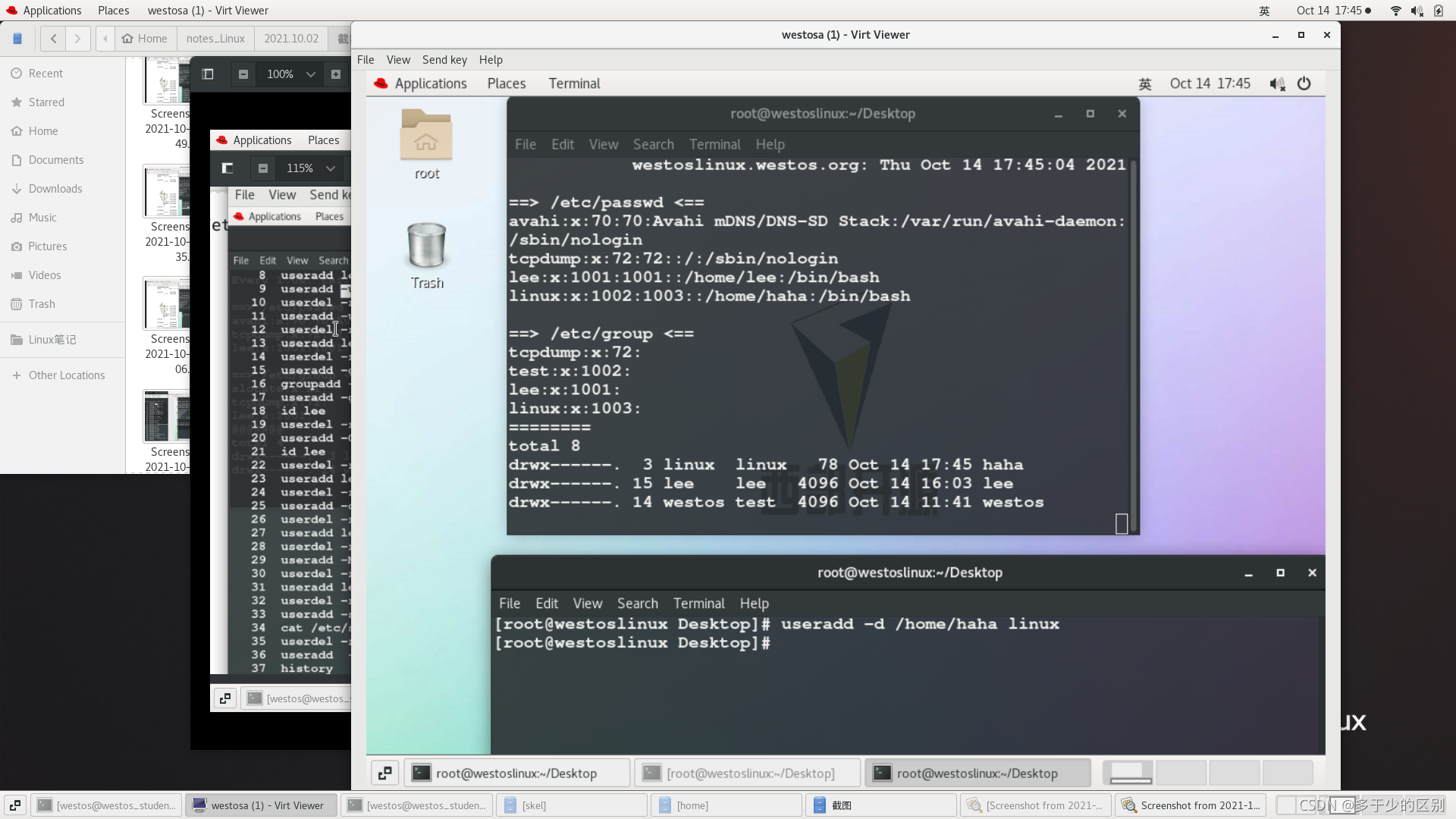
Task: Click the back arrow in file manager
Action: click(53, 39)
